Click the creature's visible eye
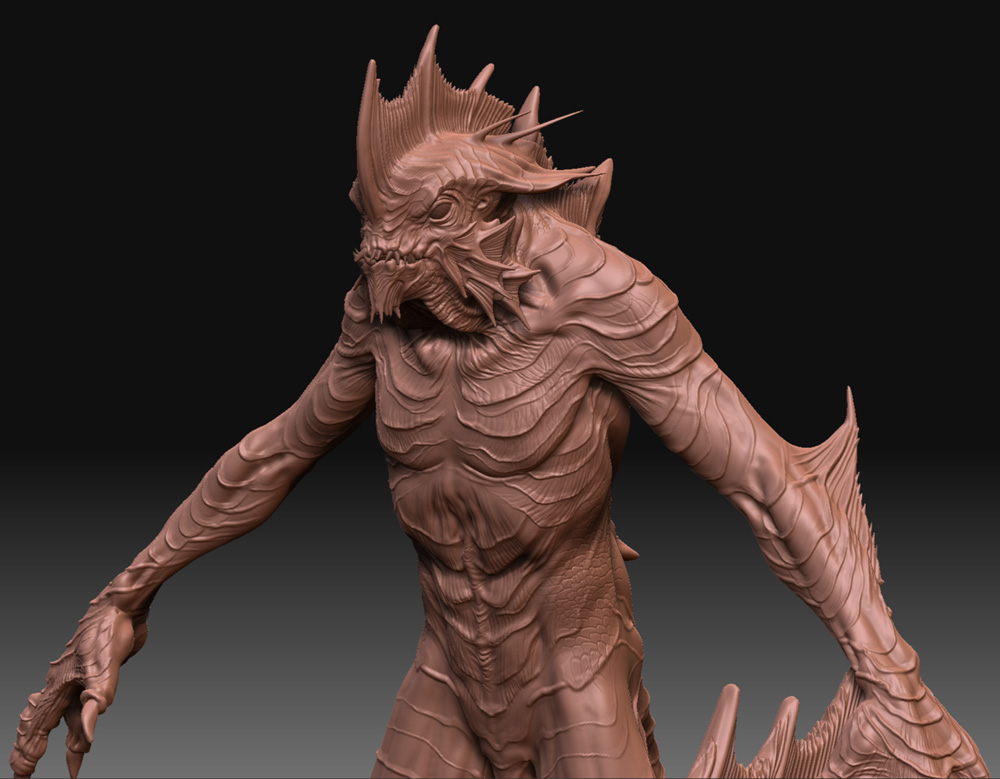The width and height of the screenshot is (1000, 779). (x=440, y=212)
